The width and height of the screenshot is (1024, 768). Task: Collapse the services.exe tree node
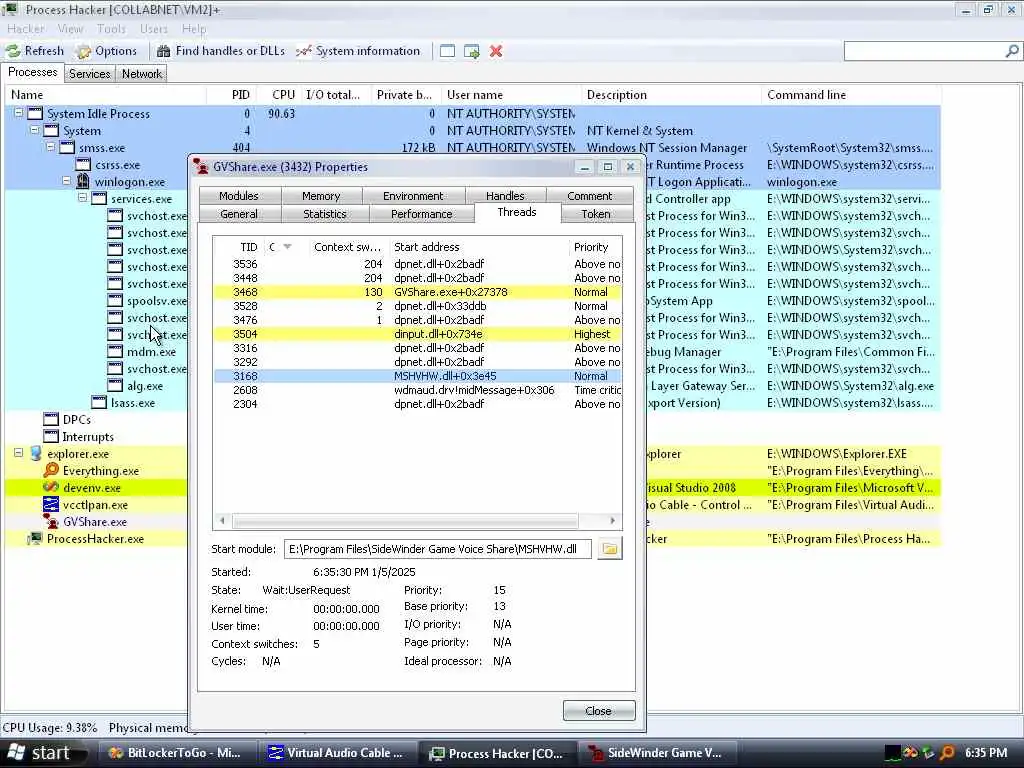(x=82, y=198)
